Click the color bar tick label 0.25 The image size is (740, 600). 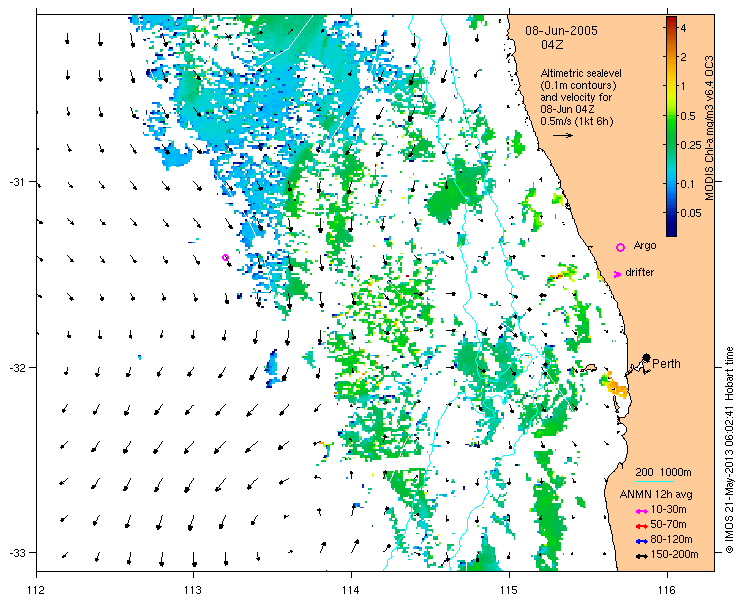click(x=690, y=145)
